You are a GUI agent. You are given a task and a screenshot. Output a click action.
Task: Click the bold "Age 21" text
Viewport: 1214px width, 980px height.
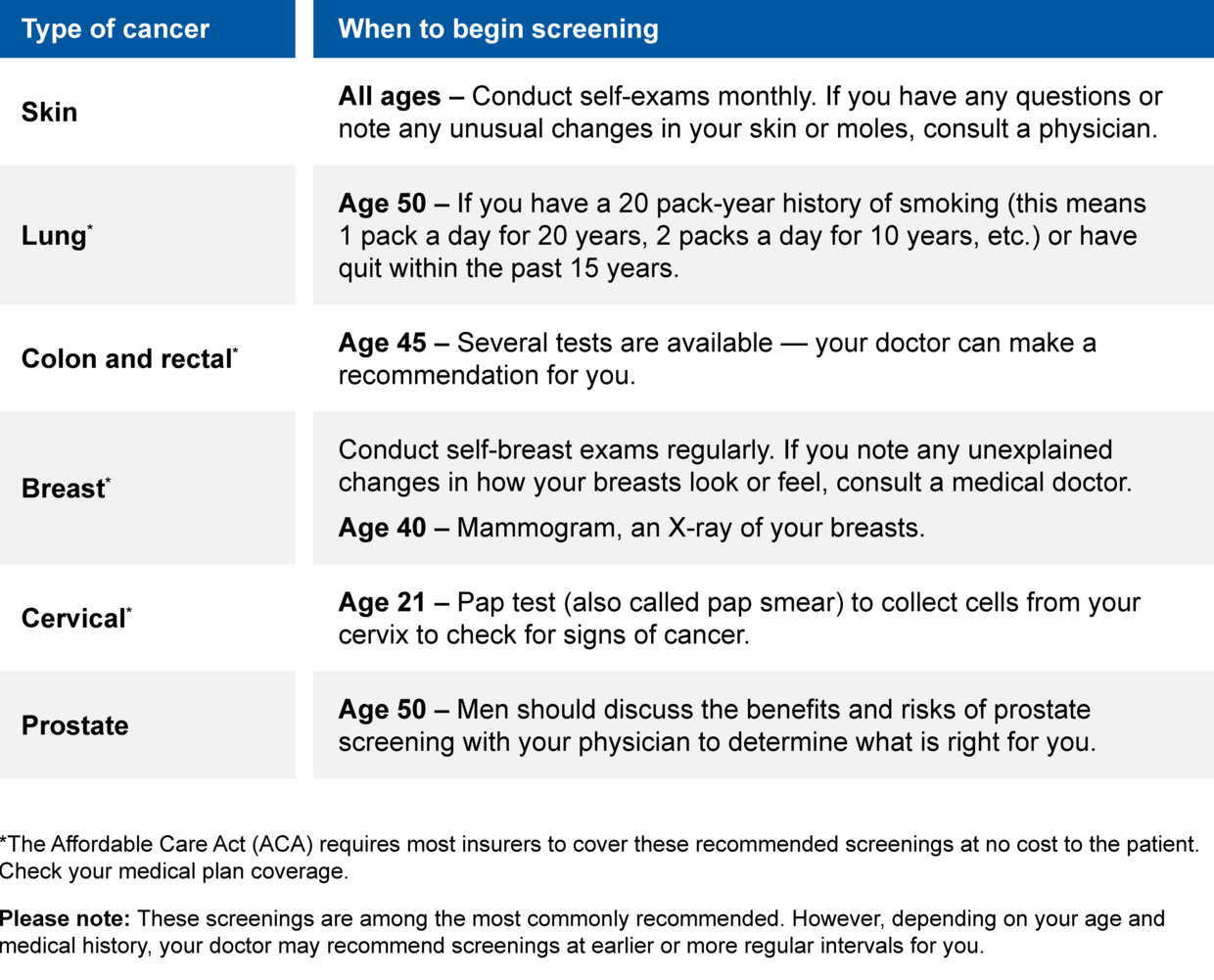pyautogui.click(x=382, y=603)
